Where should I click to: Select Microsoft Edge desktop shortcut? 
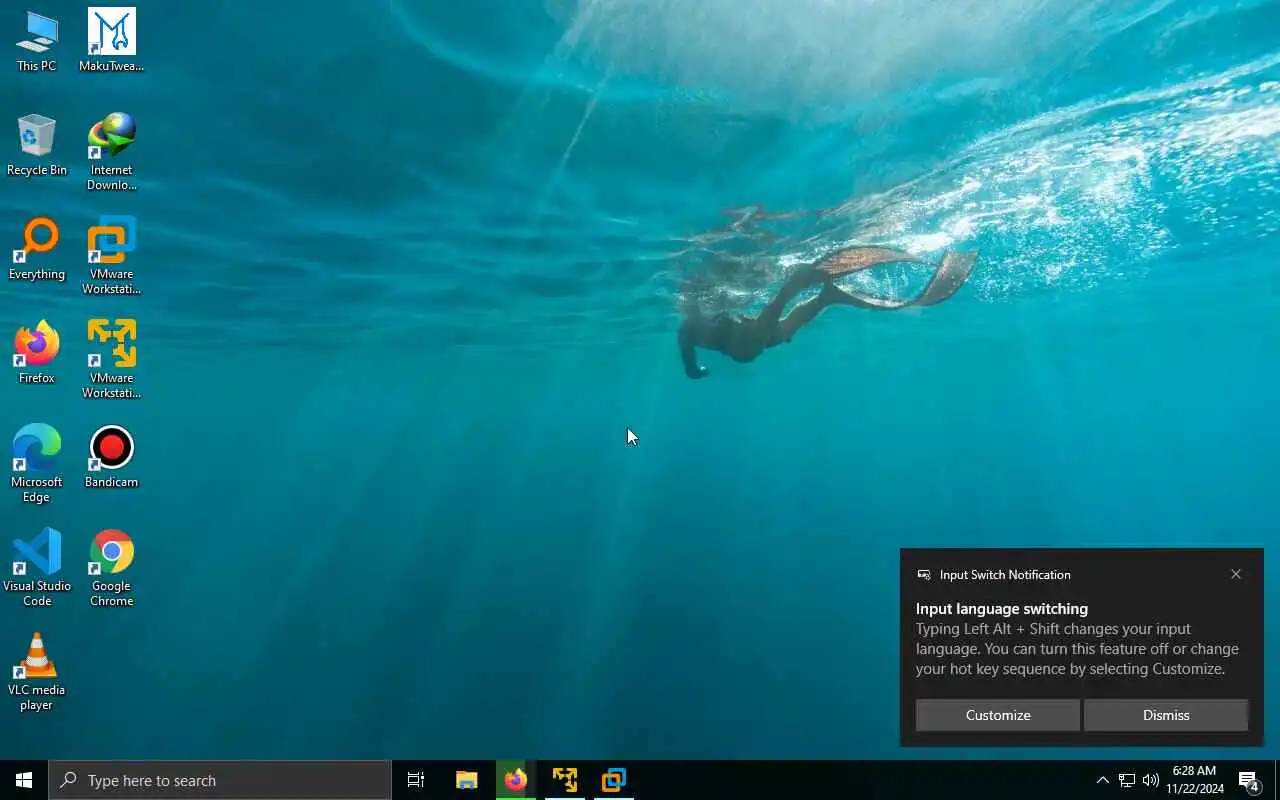click(x=36, y=464)
